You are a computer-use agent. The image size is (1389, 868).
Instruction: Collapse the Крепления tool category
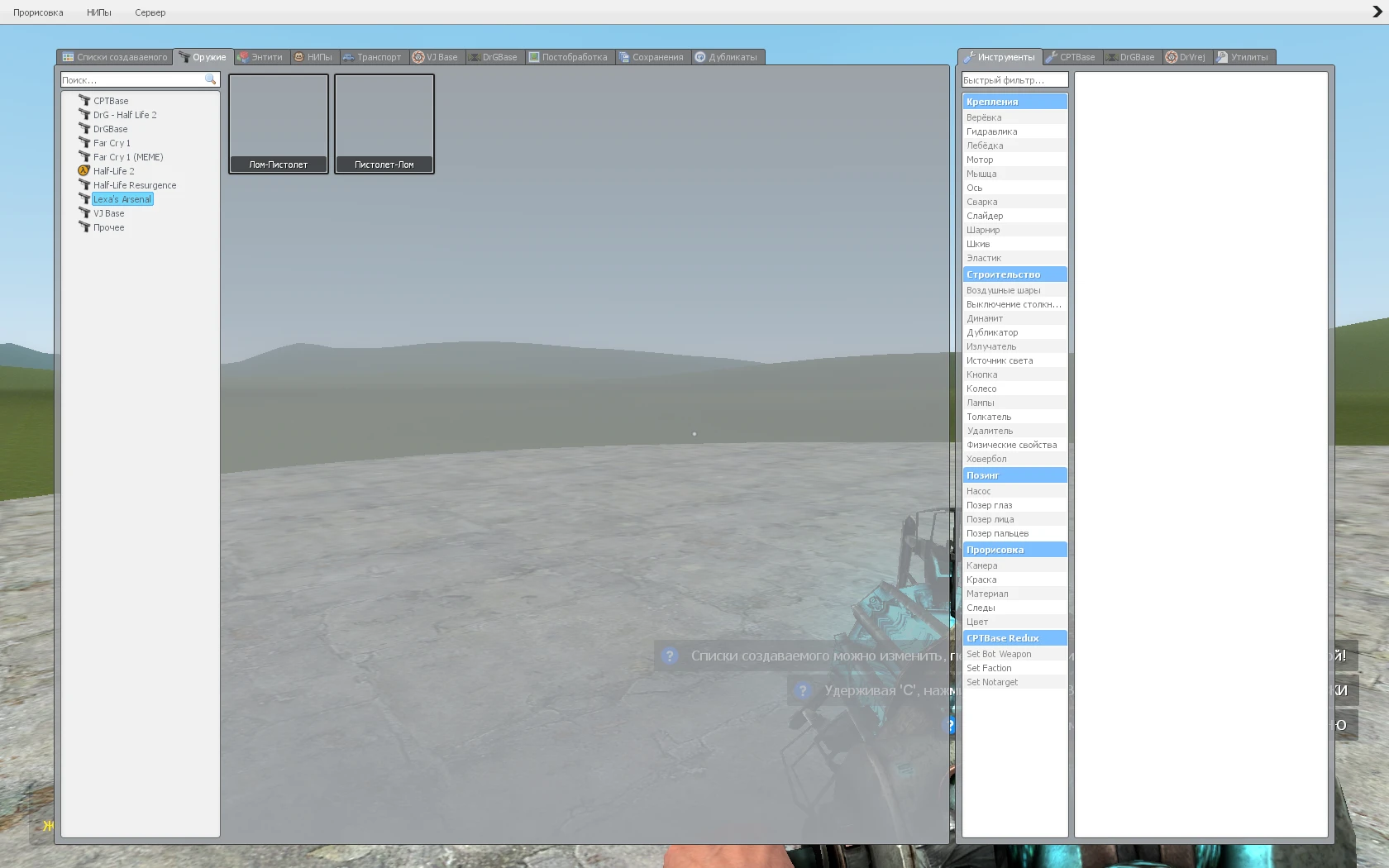(1014, 102)
